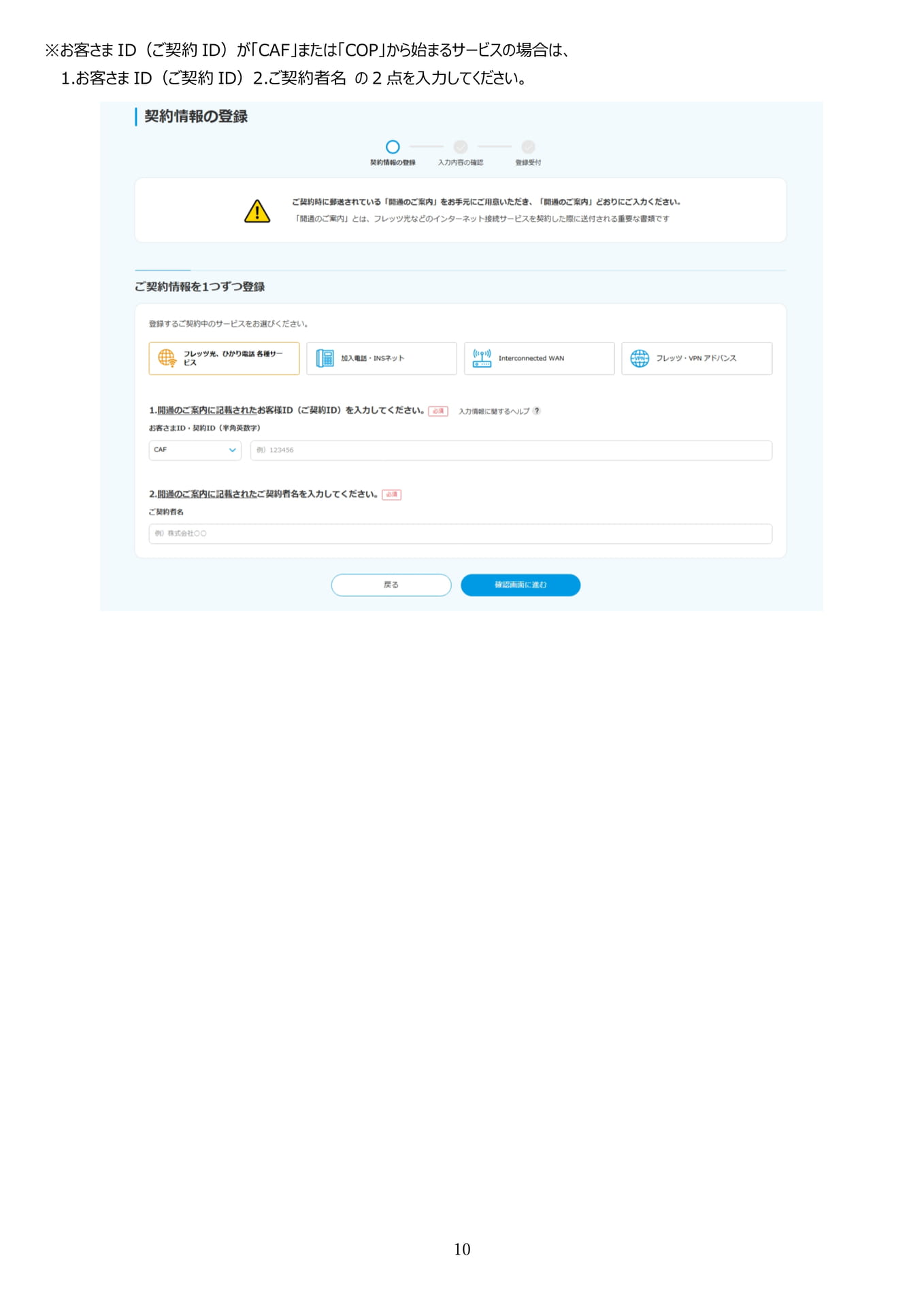Click the ご契約者名 input field
Viewport: 924px width, 1307px height.
pyautogui.click(x=461, y=534)
